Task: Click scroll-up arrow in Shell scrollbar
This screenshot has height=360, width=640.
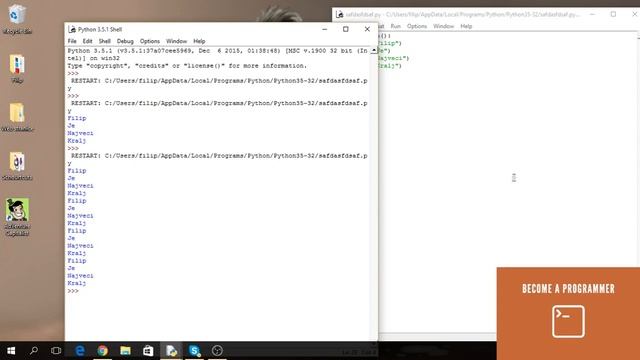Action: point(374,51)
